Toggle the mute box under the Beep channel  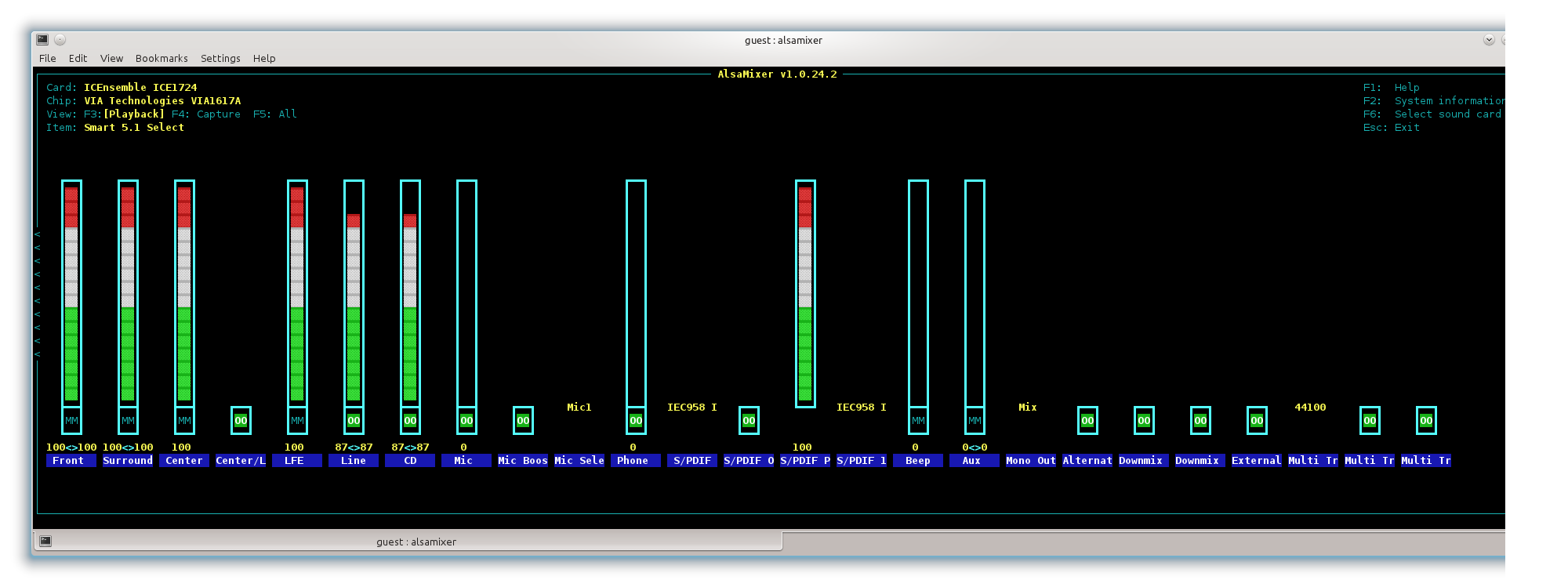tap(918, 421)
